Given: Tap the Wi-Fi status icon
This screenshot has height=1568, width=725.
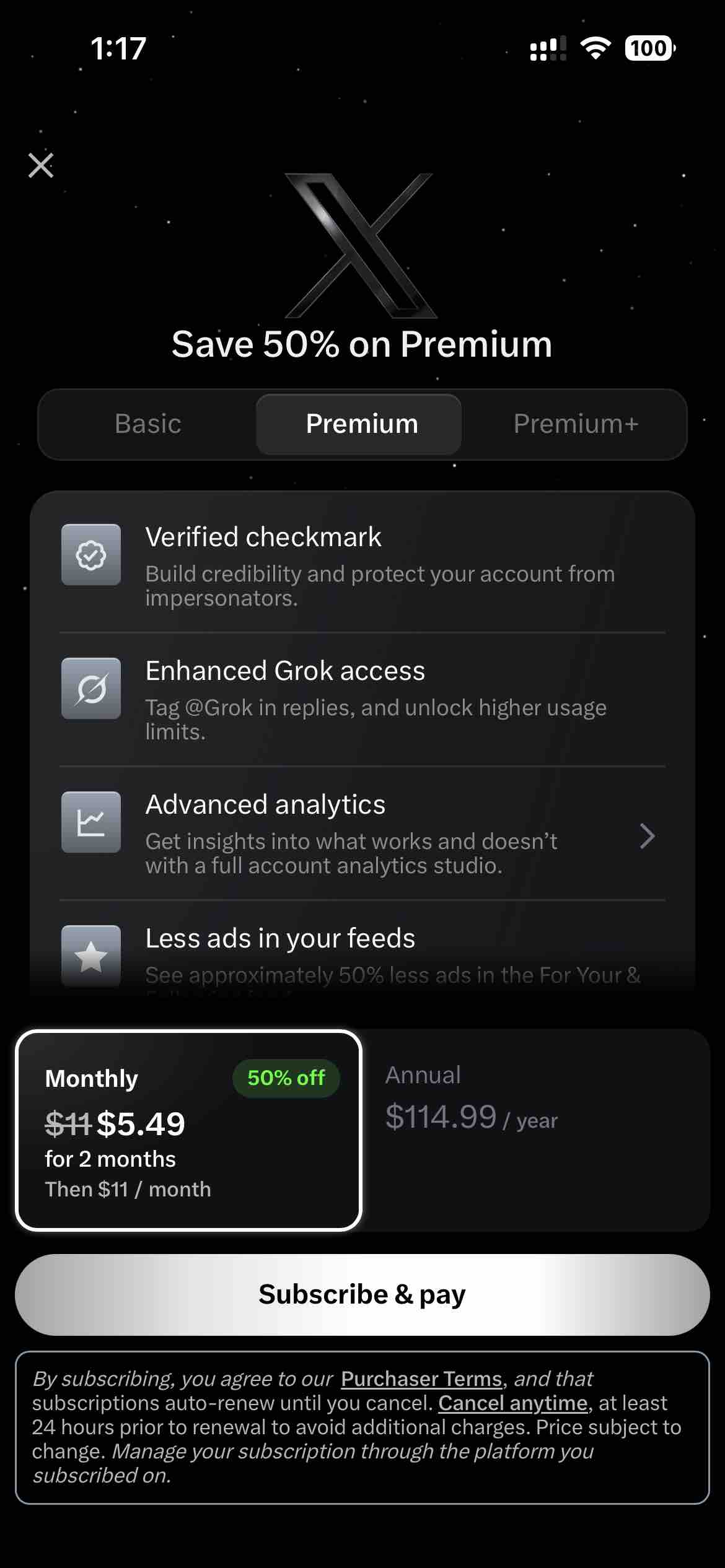Looking at the screenshot, I should pyautogui.click(x=595, y=48).
